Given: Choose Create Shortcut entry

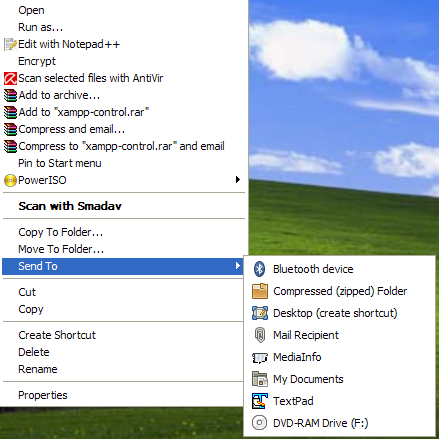Looking at the screenshot, I should click(x=123, y=335).
